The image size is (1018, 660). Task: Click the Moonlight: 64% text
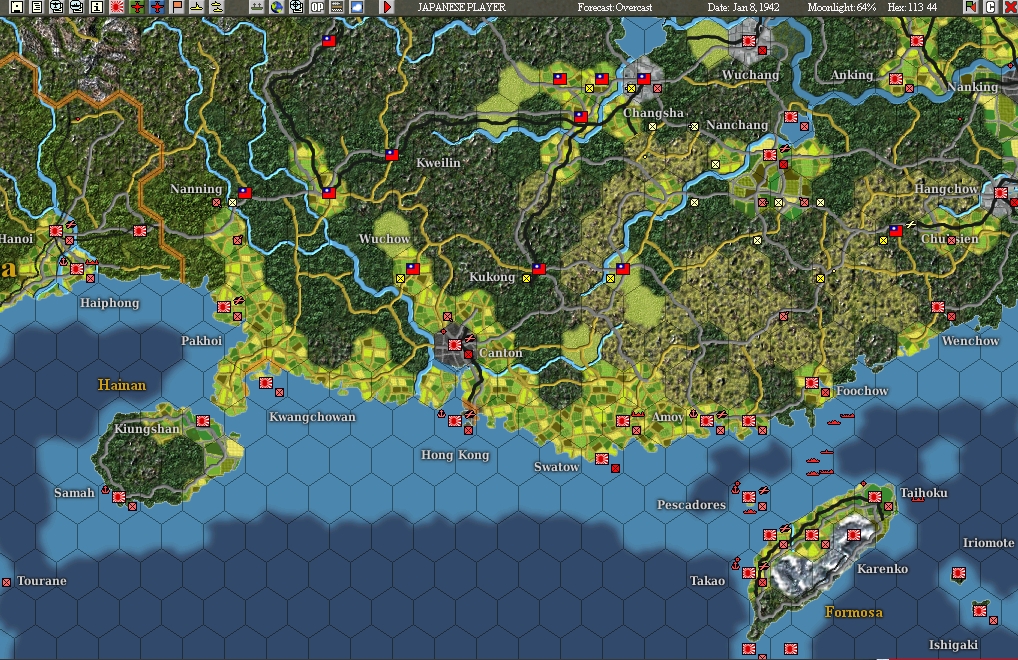click(841, 7)
